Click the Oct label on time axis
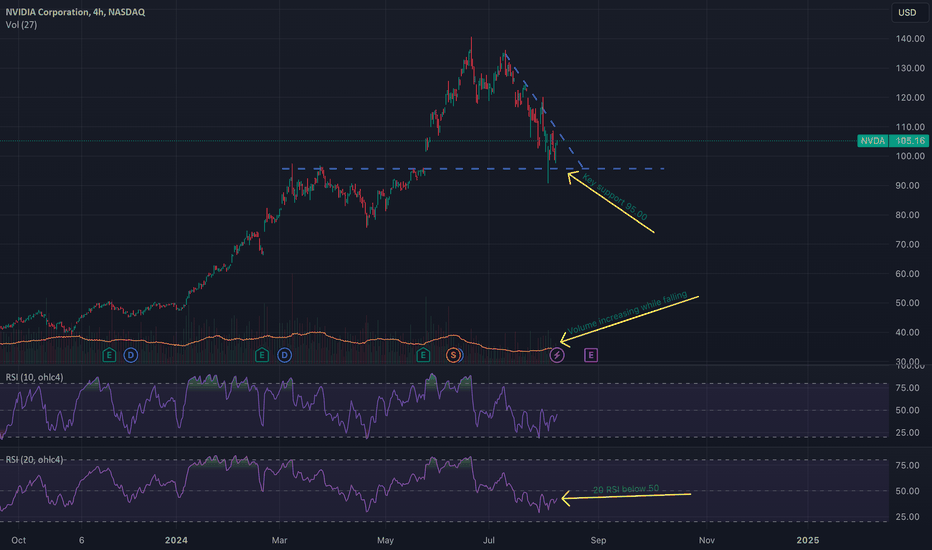Image resolution: width=932 pixels, height=550 pixels. click(18, 540)
